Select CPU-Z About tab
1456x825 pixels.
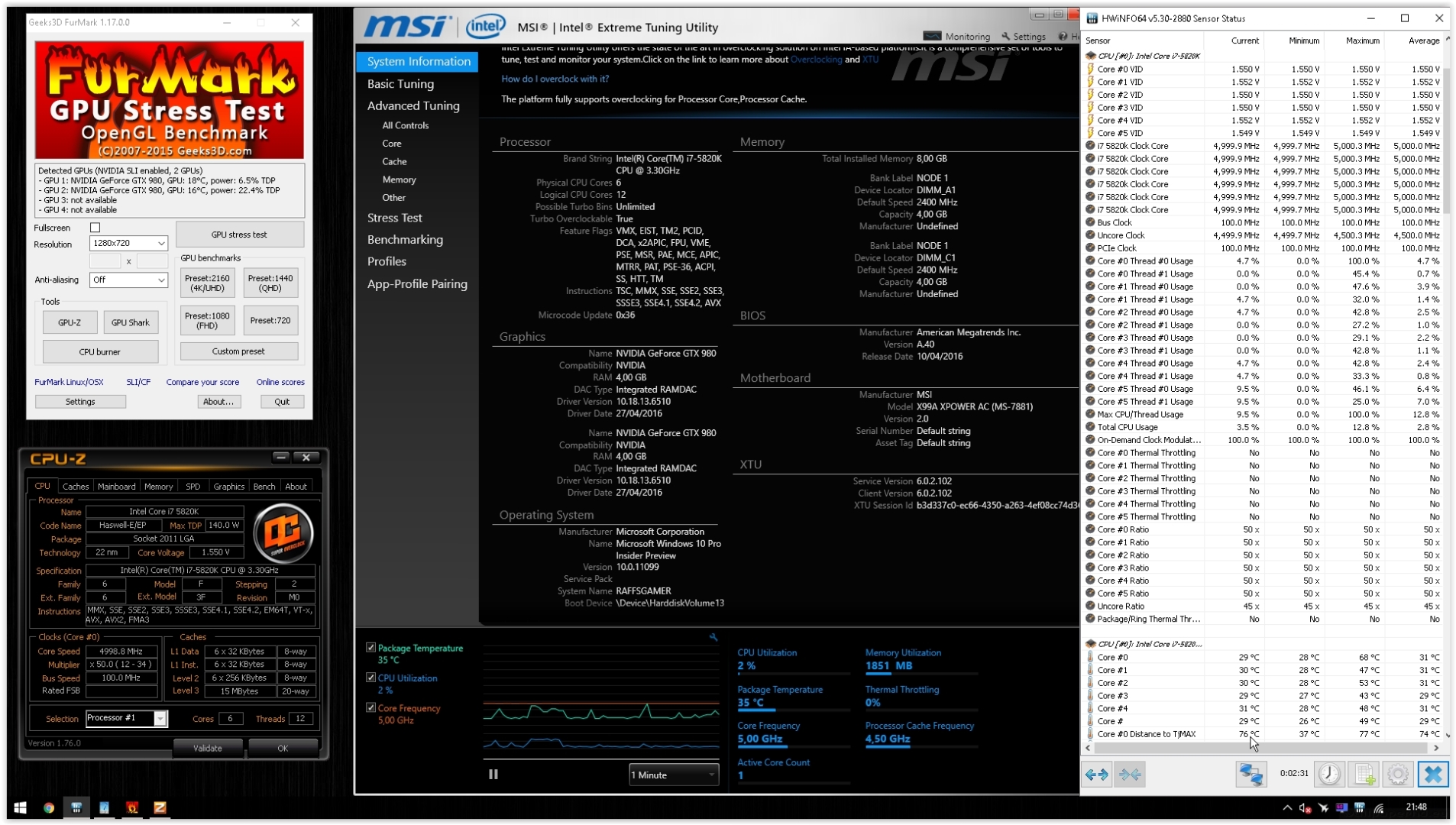pos(296,487)
